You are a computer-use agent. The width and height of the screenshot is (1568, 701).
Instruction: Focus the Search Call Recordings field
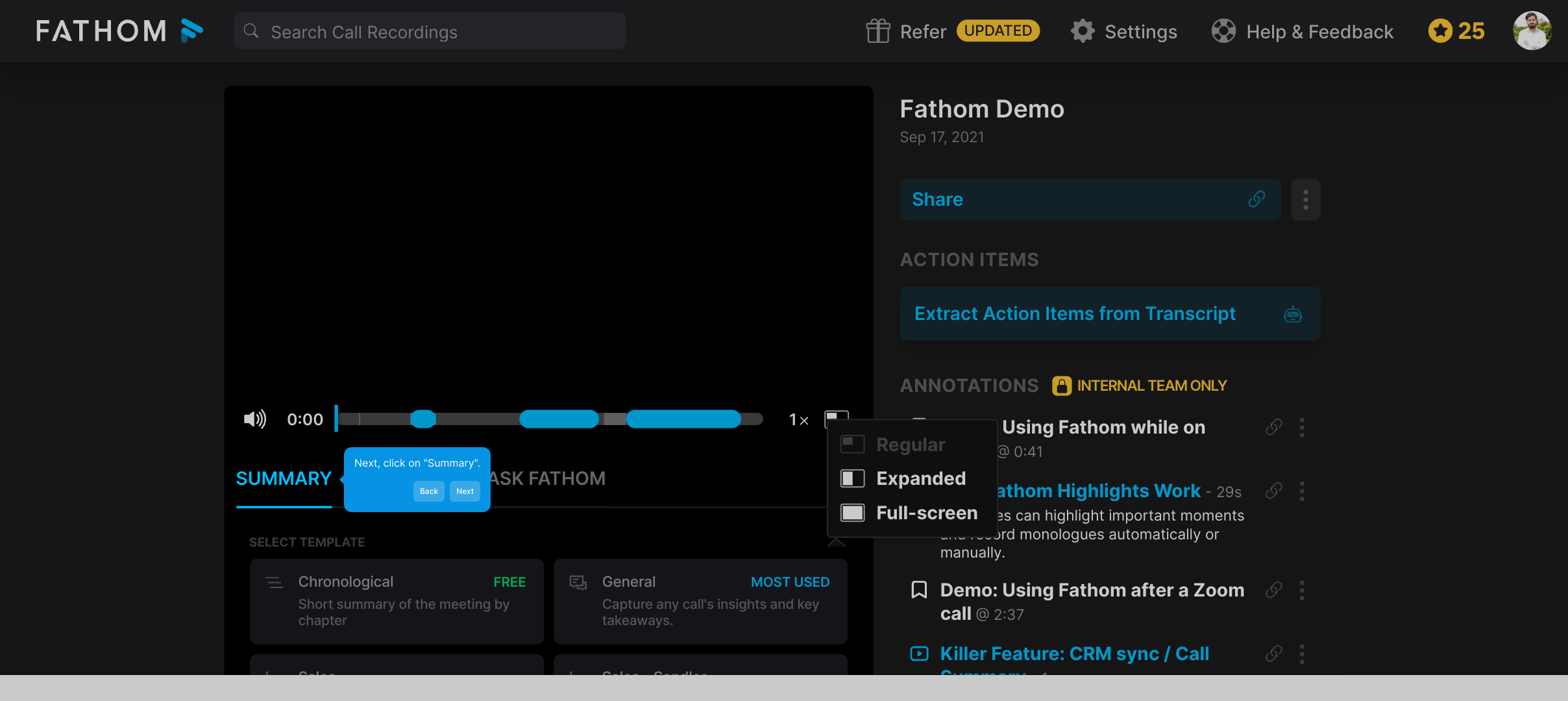pyautogui.click(x=430, y=31)
